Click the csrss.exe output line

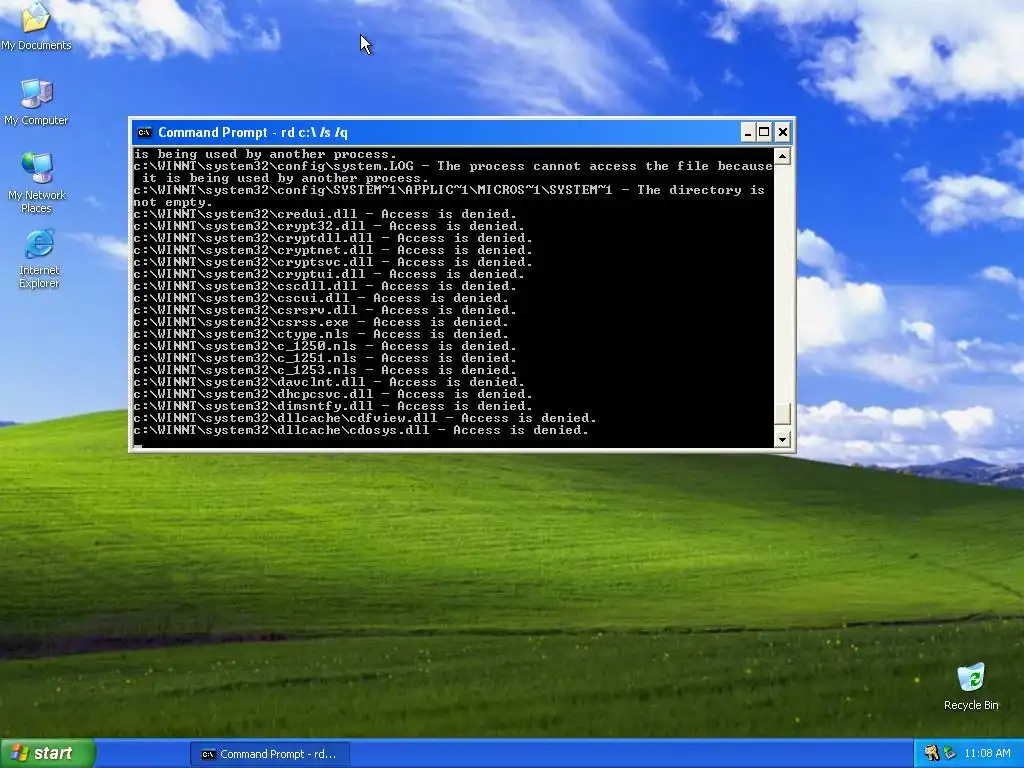click(x=321, y=322)
